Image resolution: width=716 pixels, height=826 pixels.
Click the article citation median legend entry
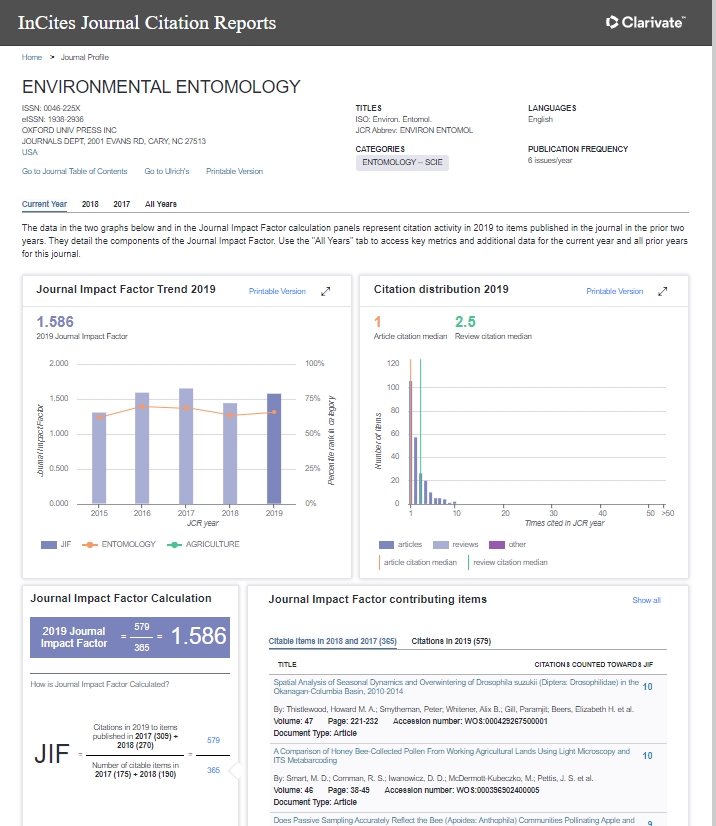tap(420, 562)
